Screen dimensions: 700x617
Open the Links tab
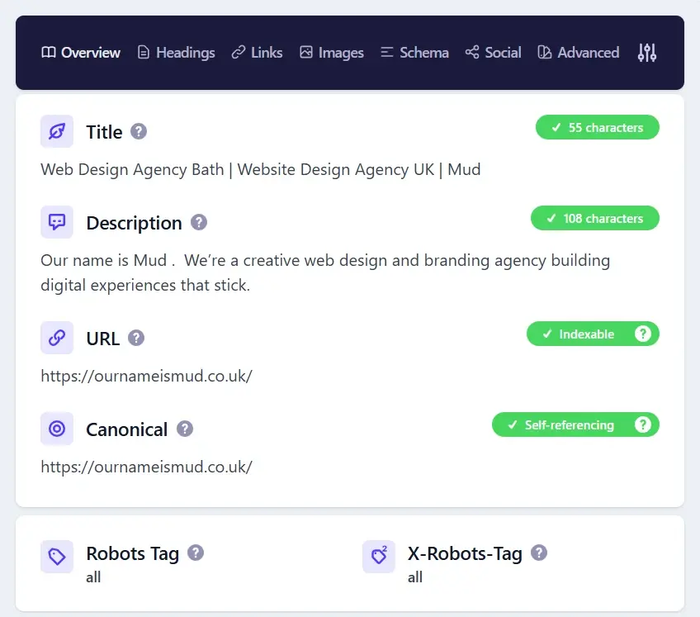[257, 53]
